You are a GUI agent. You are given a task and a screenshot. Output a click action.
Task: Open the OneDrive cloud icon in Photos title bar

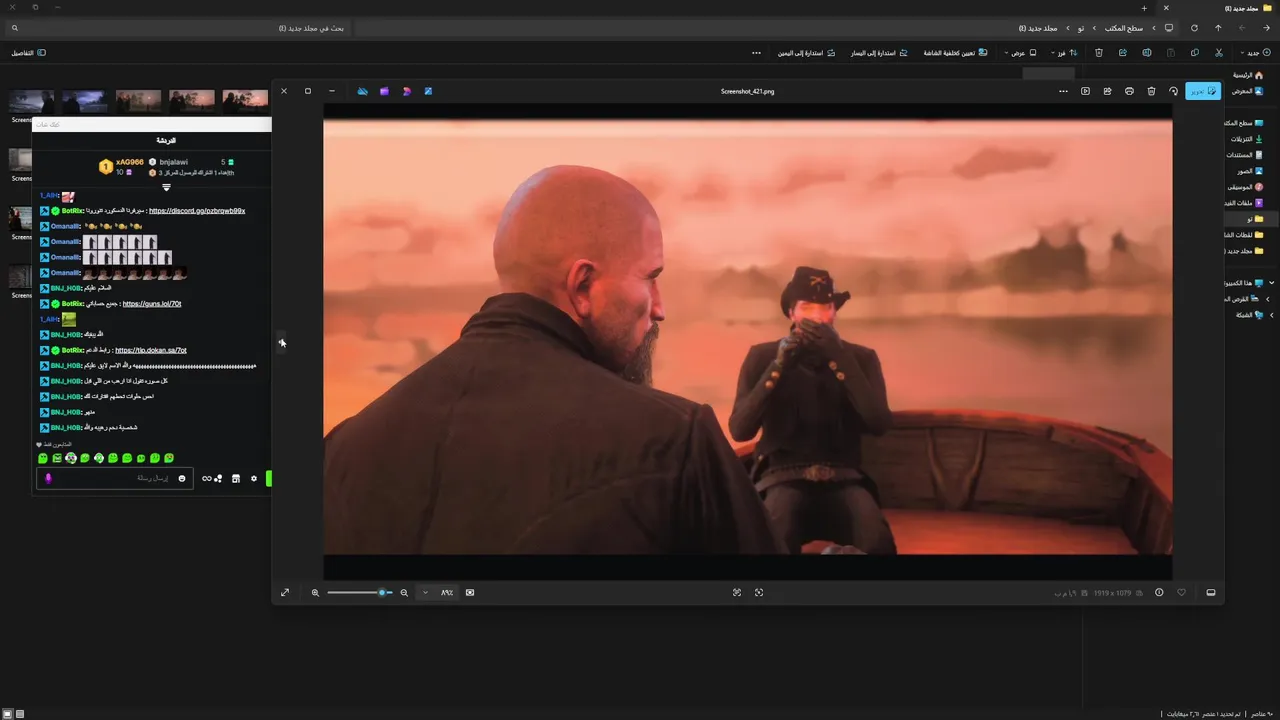(362, 91)
